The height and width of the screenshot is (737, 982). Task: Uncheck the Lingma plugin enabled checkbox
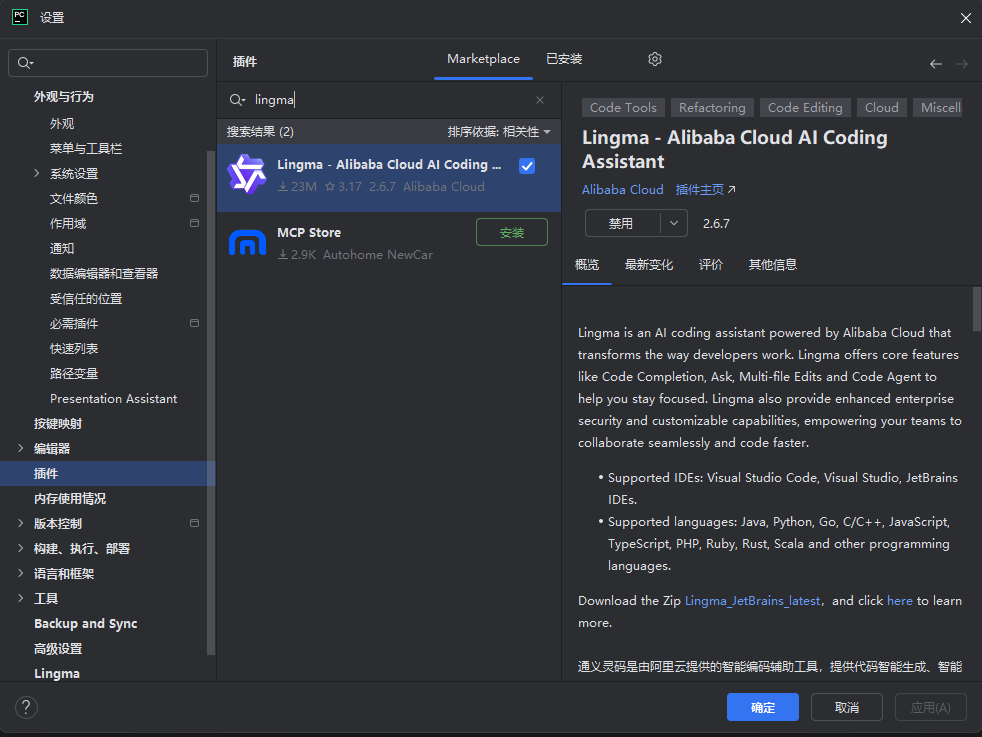(x=527, y=166)
